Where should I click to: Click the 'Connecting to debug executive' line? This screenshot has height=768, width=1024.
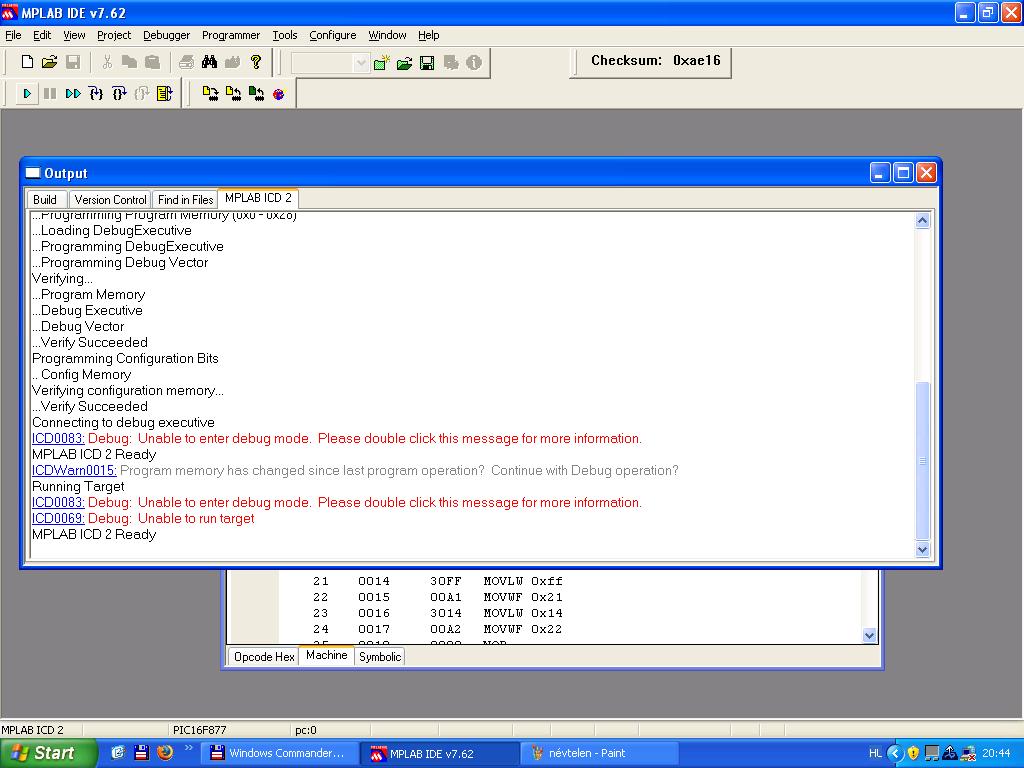click(123, 423)
